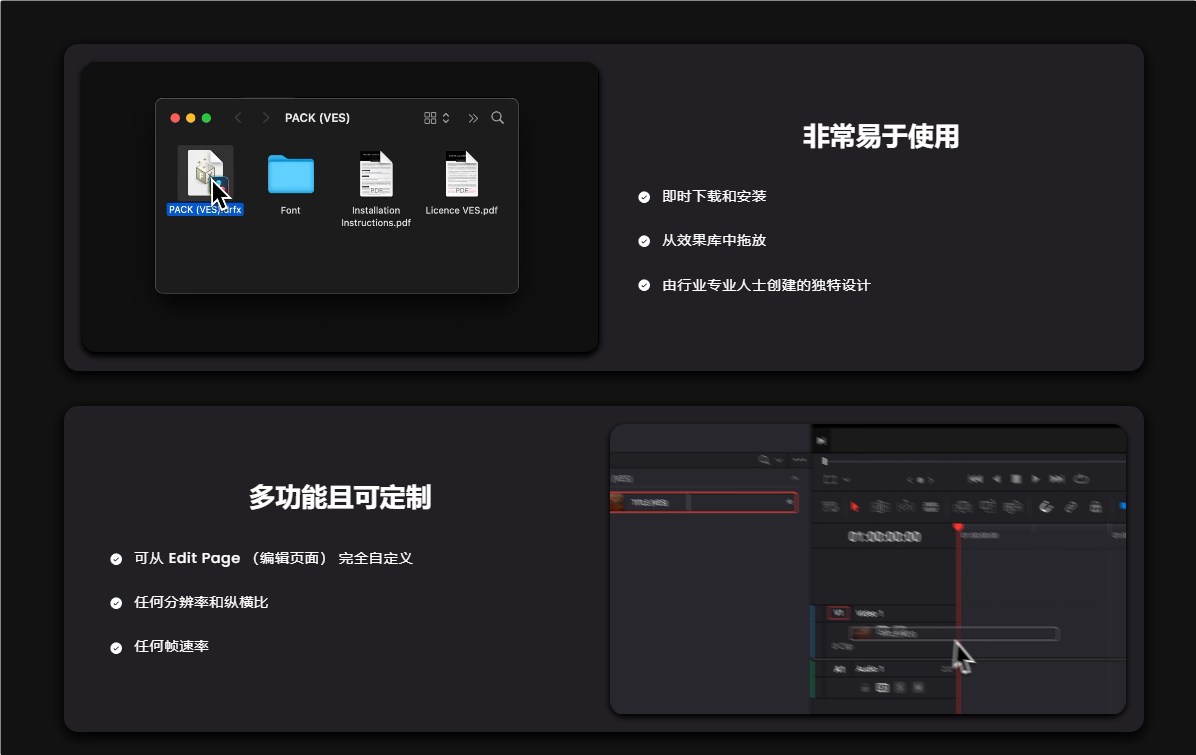
Task: Favorite the Titles (VES) effect with star
Action: pyautogui.click(x=789, y=502)
